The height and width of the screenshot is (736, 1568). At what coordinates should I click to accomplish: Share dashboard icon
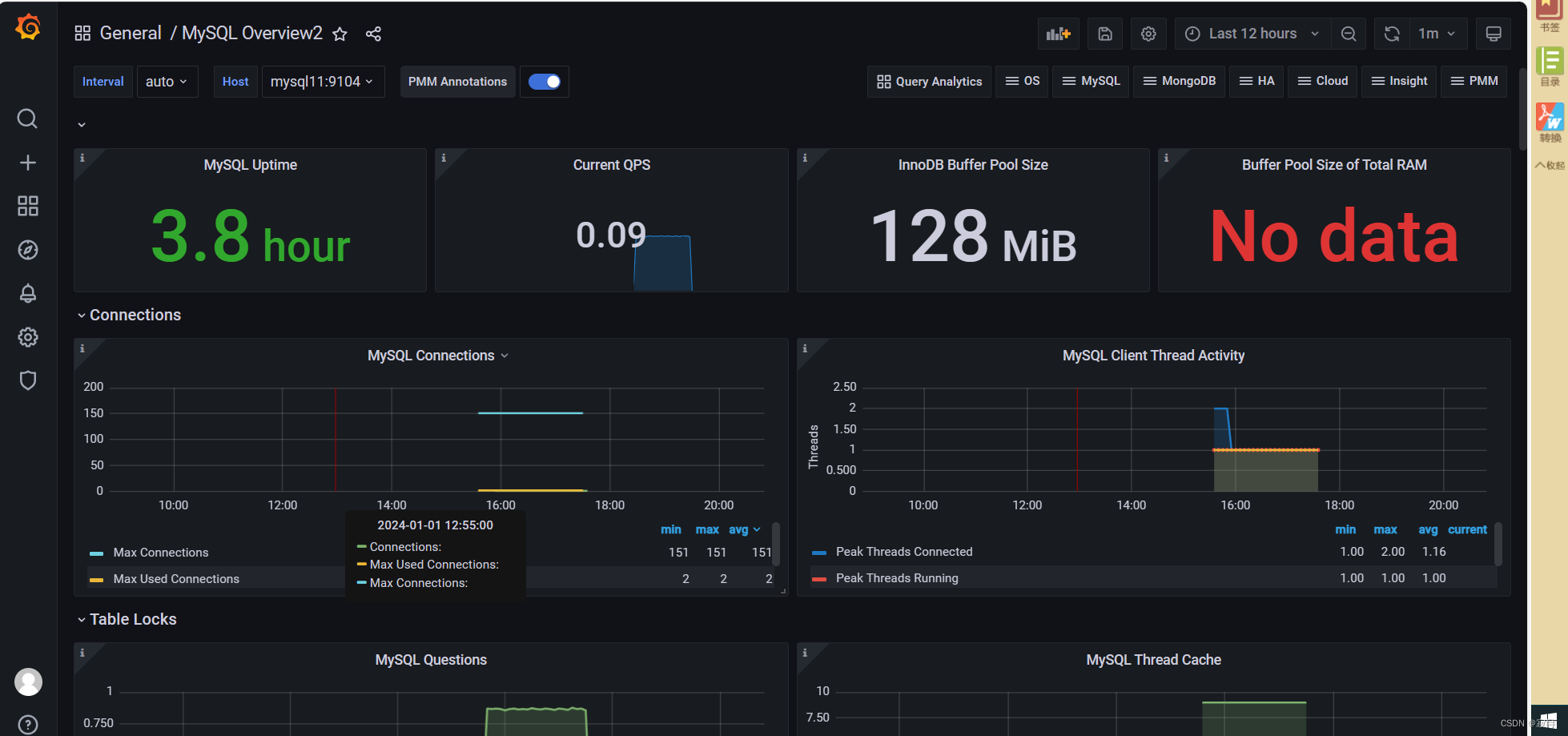[373, 34]
